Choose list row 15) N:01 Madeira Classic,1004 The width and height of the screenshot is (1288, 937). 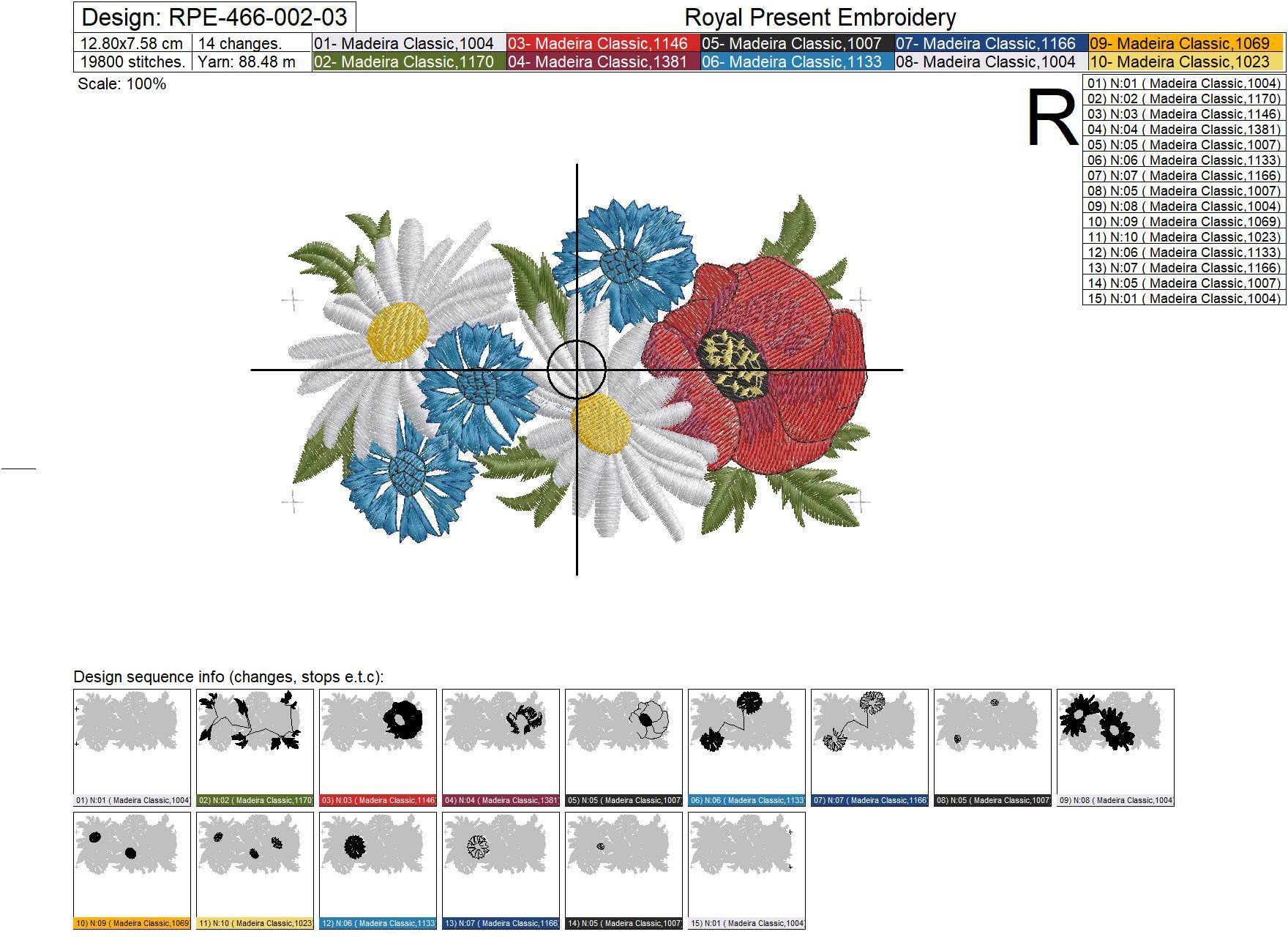[x=1184, y=298]
